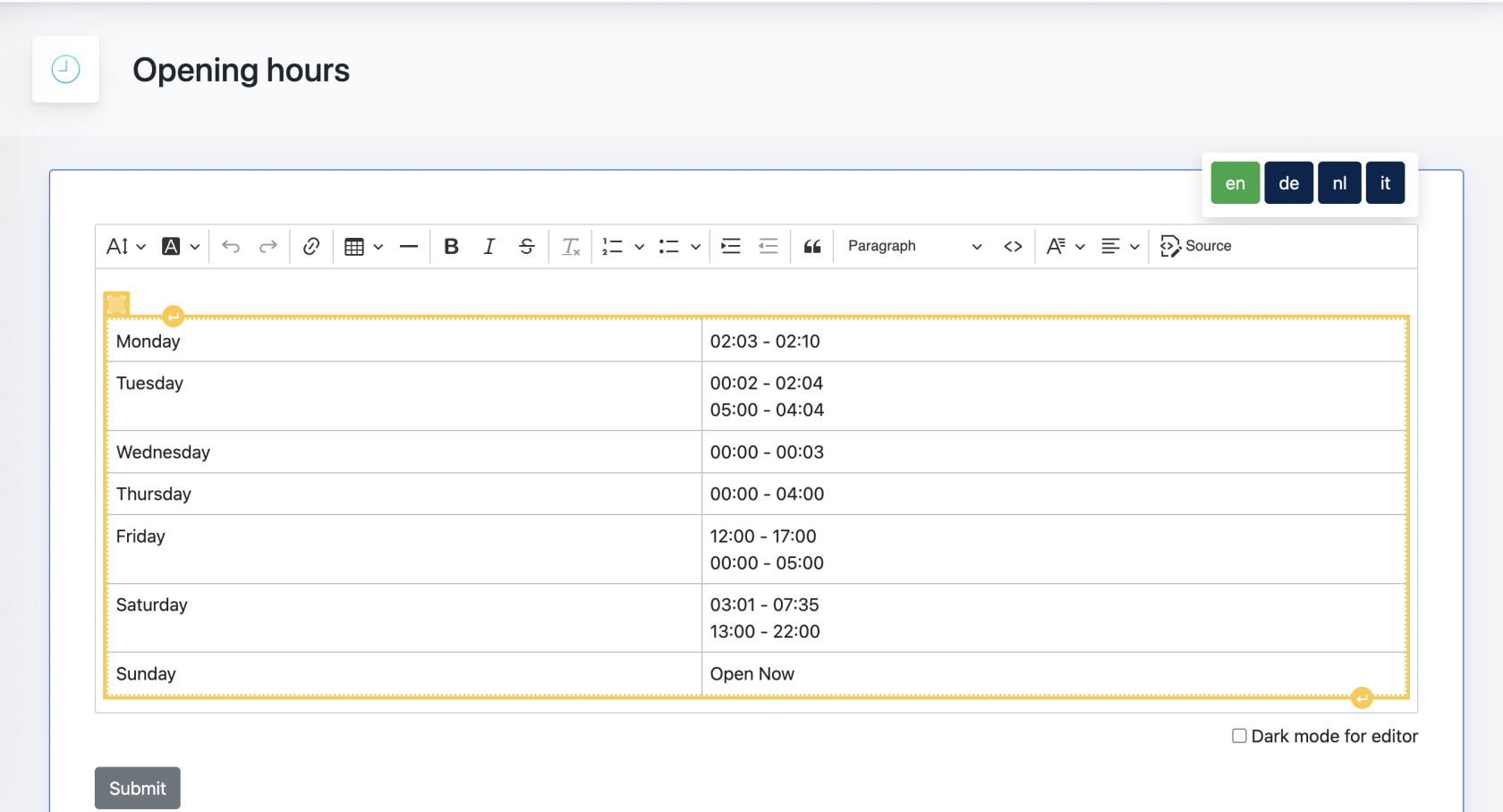
Task: Click the 13:00 - 22:00 text
Action: point(765,631)
